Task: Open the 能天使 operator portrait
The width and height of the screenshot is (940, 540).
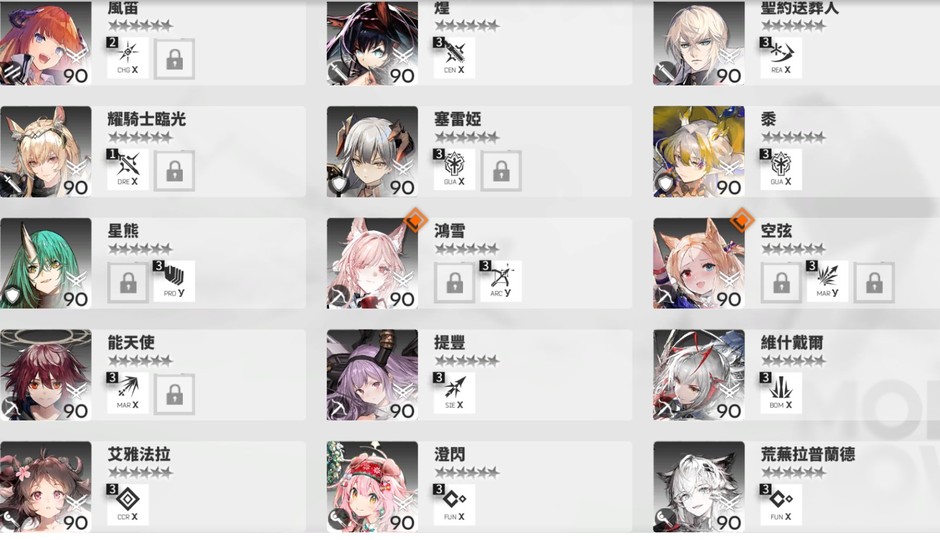Action: click(46, 375)
